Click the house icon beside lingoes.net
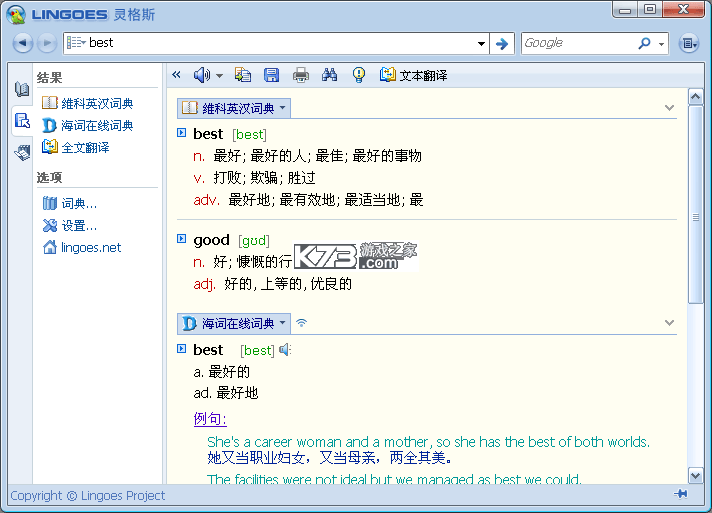712x513 pixels. (49, 247)
